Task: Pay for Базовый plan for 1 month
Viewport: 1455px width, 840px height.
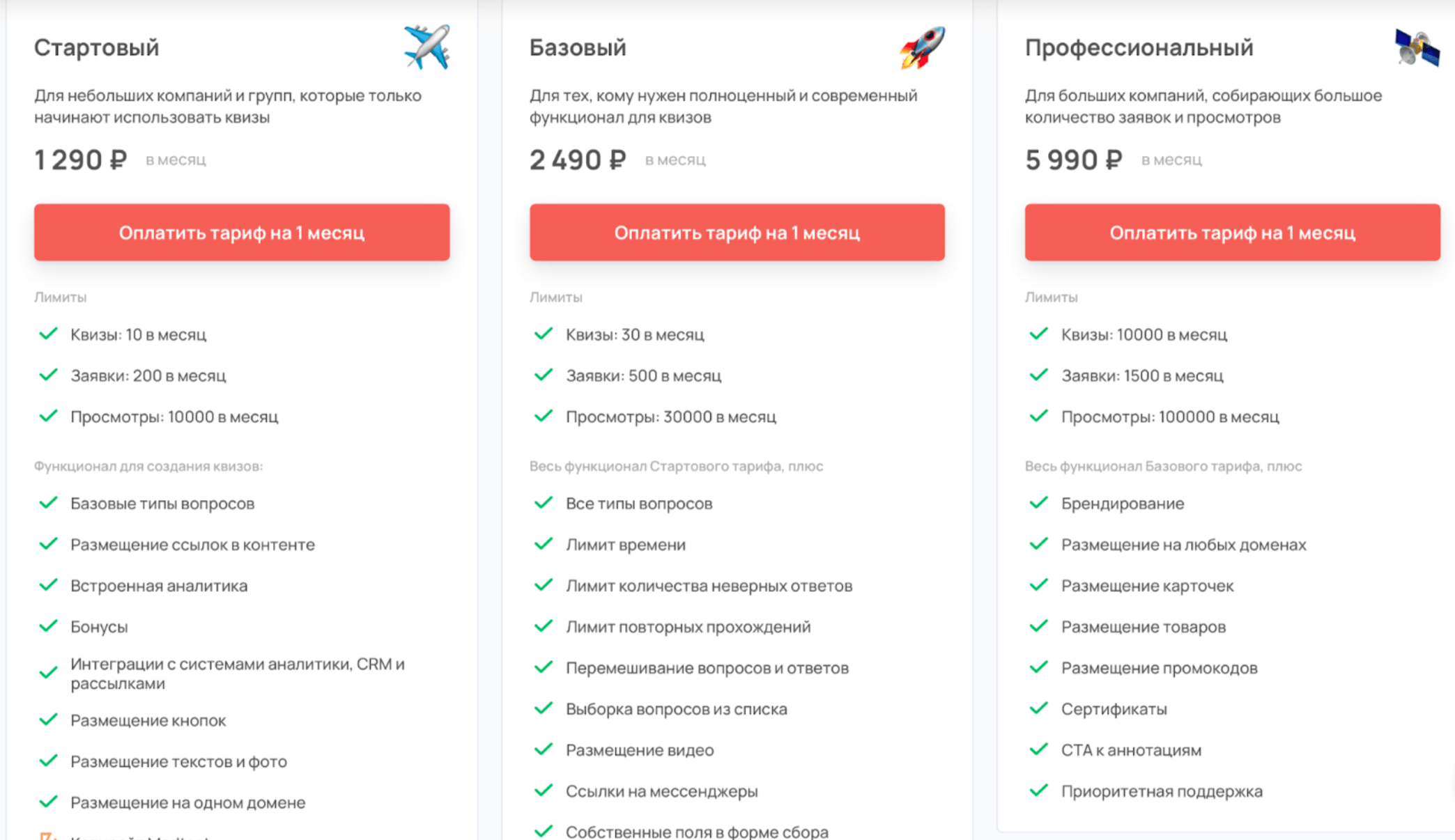Action: tap(737, 233)
